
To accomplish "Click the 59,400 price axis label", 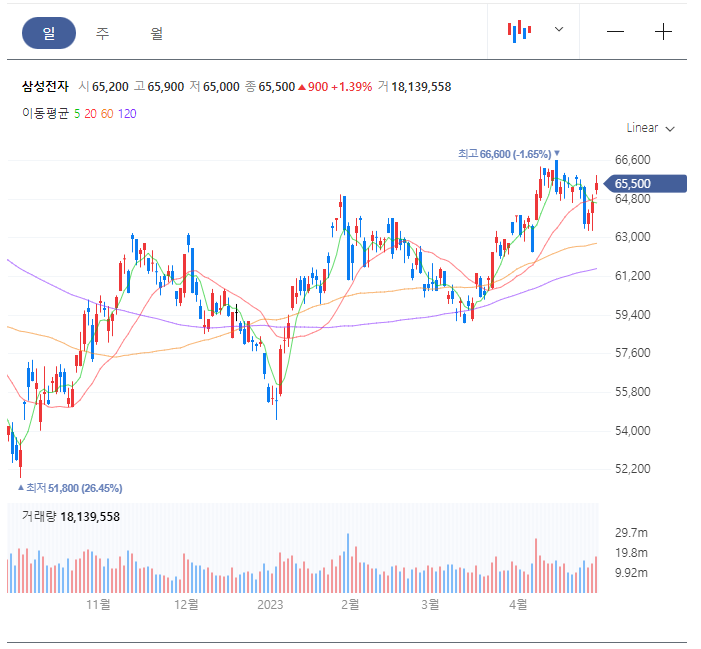I will [x=633, y=315].
